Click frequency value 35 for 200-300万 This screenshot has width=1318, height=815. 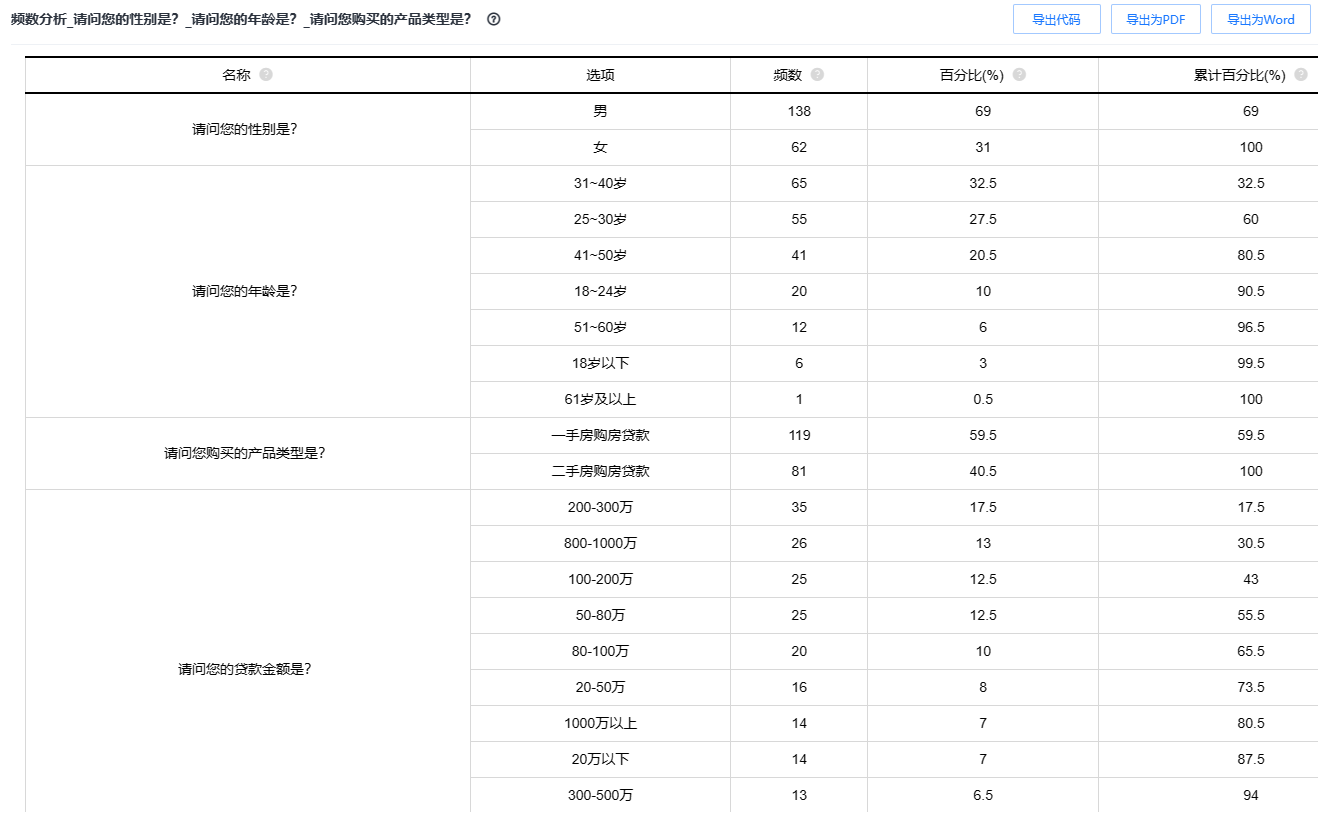click(799, 507)
